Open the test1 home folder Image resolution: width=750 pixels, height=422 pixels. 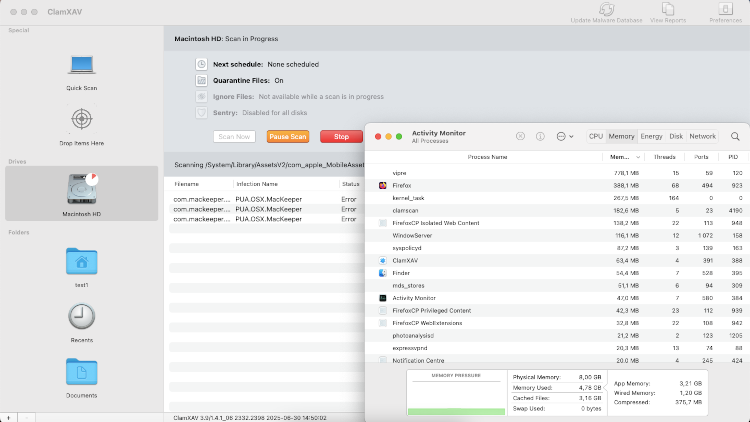(81, 261)
